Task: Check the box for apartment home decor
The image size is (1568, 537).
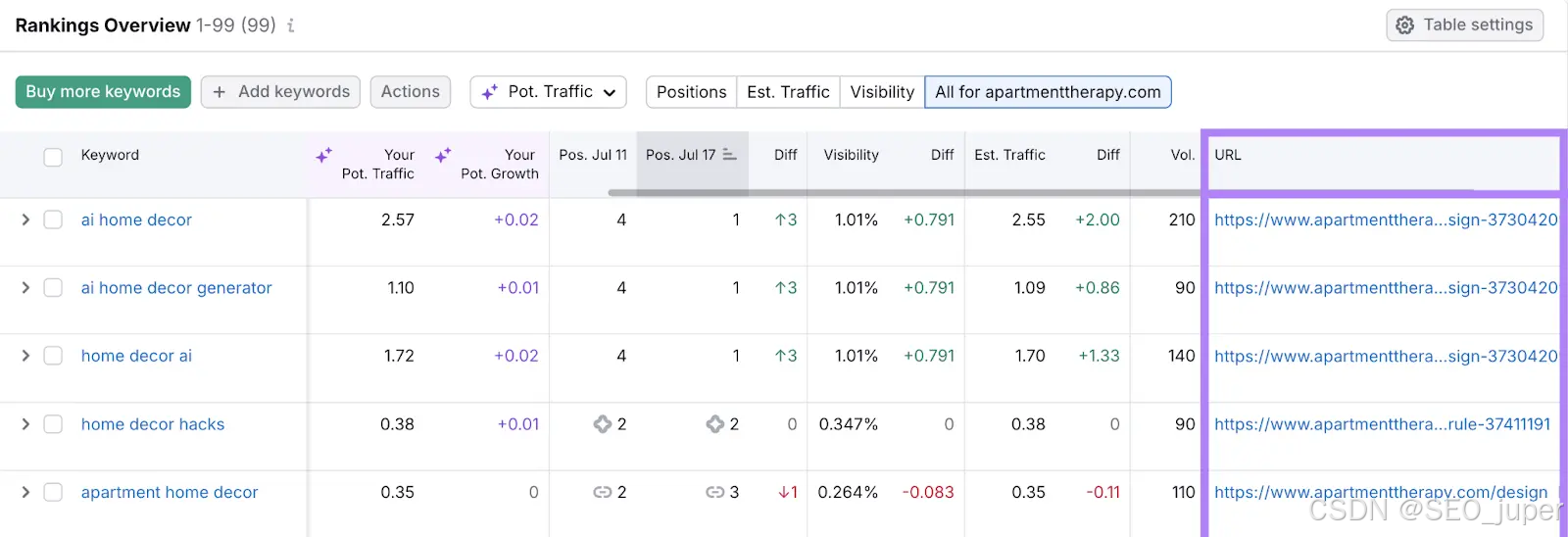Action: tap(53, 492)
